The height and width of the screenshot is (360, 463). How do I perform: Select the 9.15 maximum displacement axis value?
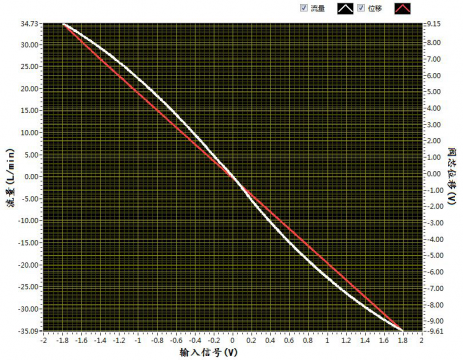coord(434,24)
